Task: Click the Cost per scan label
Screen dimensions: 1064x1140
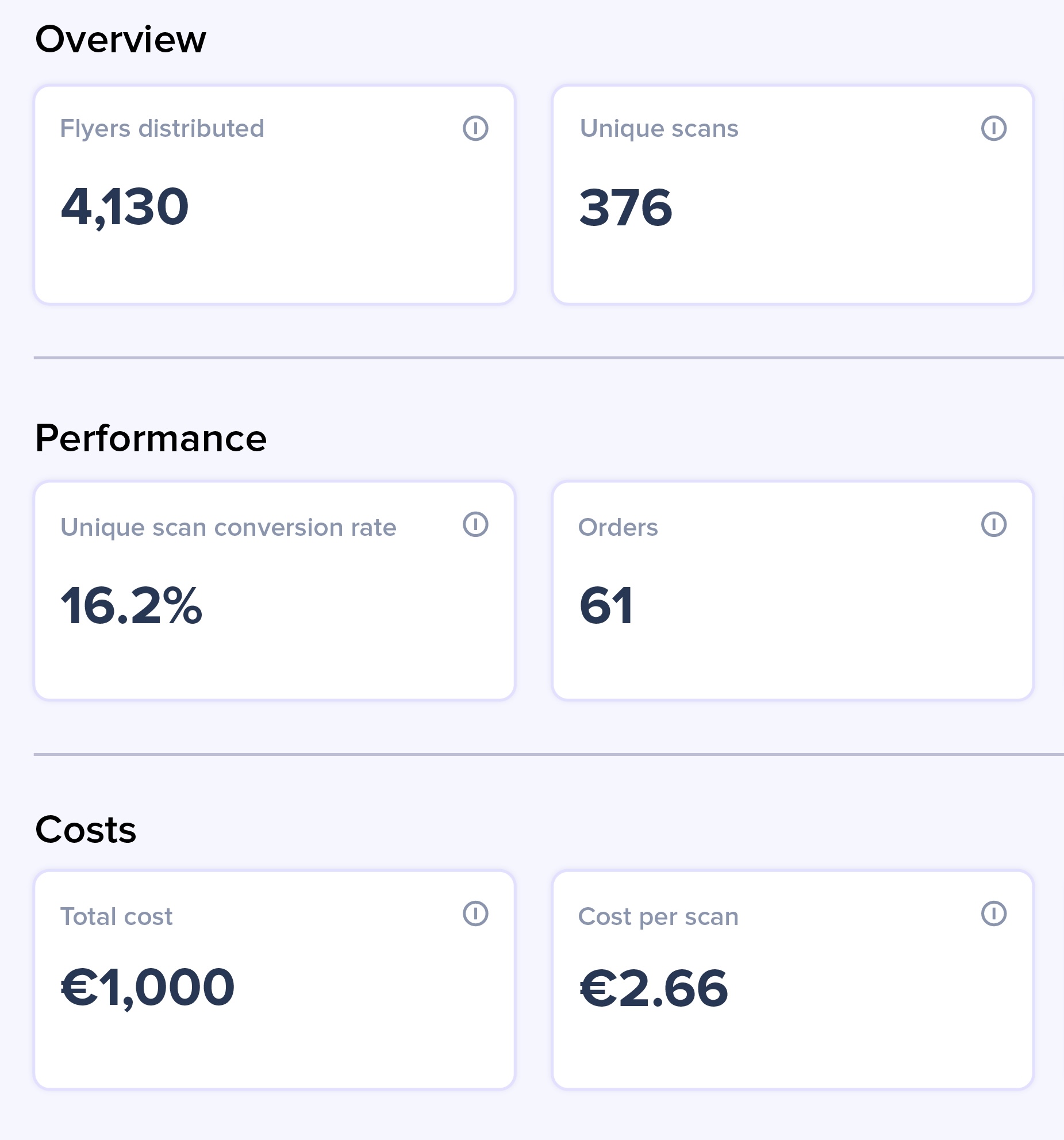Action: [658, 916]
